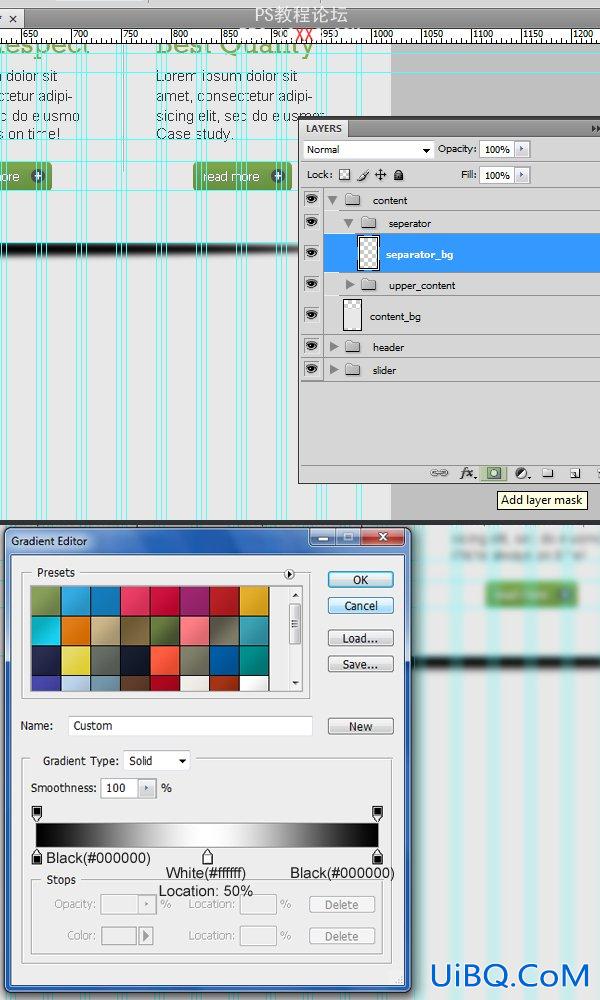Hide the header group eye icon
Viewport: 600px width, 1000px height.
tap(311, 346)
